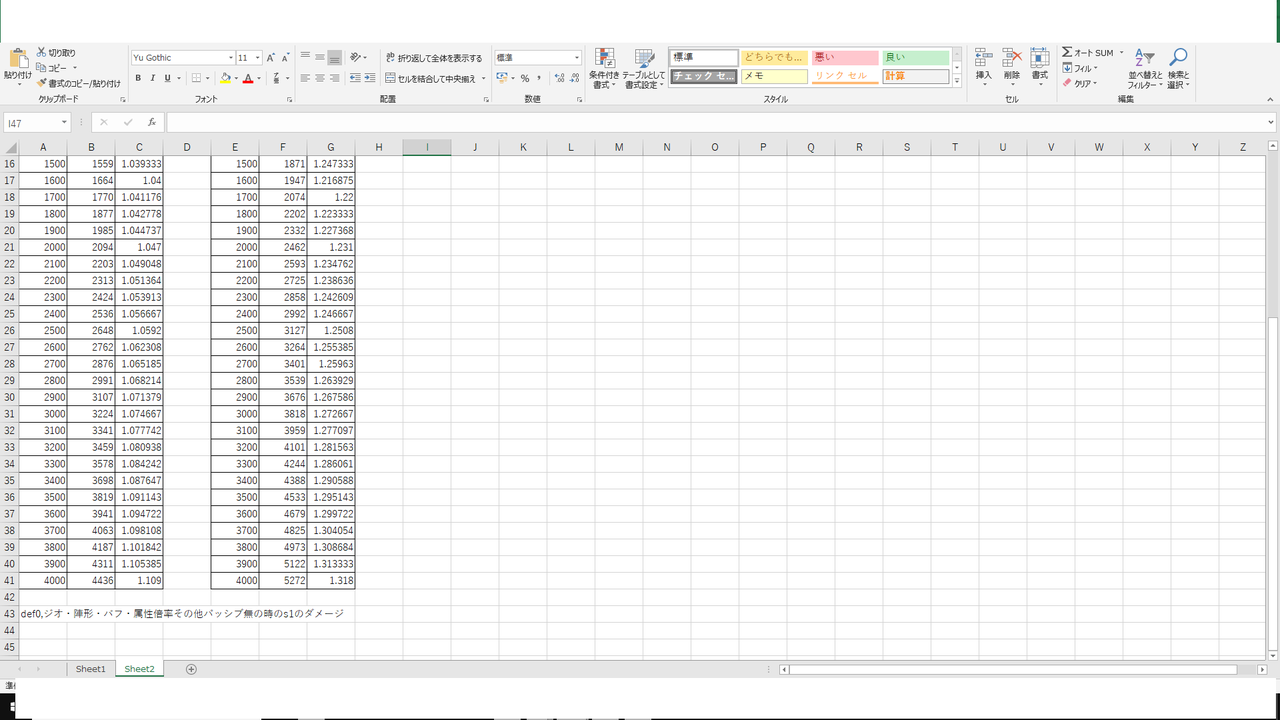Viewport: 1280px width, 720px height.
Task: Align cell text right
Action: point(335,78)
